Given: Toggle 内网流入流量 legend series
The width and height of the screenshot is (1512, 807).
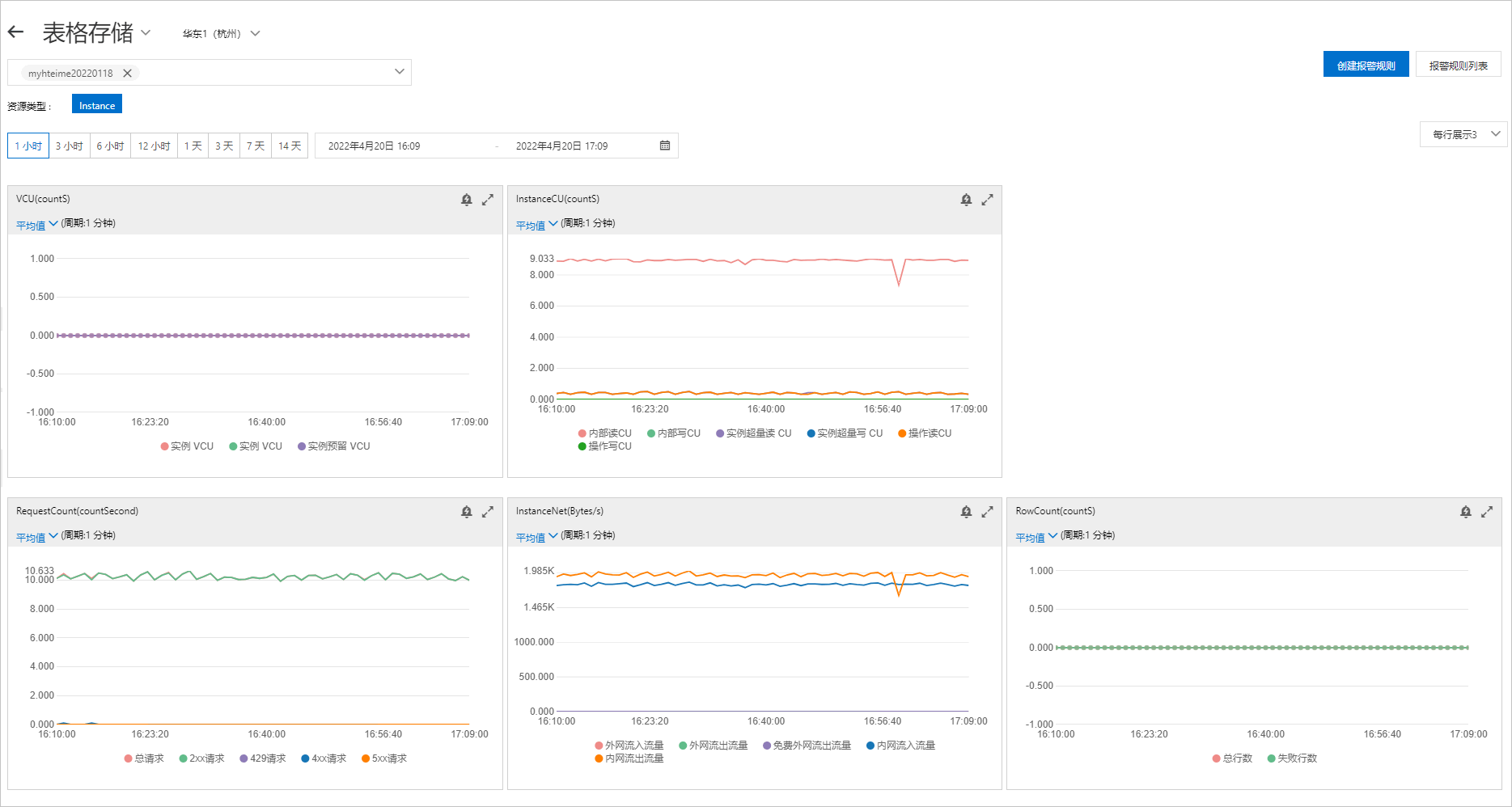Looking at the screenshot, I should [x=901, y=746].
